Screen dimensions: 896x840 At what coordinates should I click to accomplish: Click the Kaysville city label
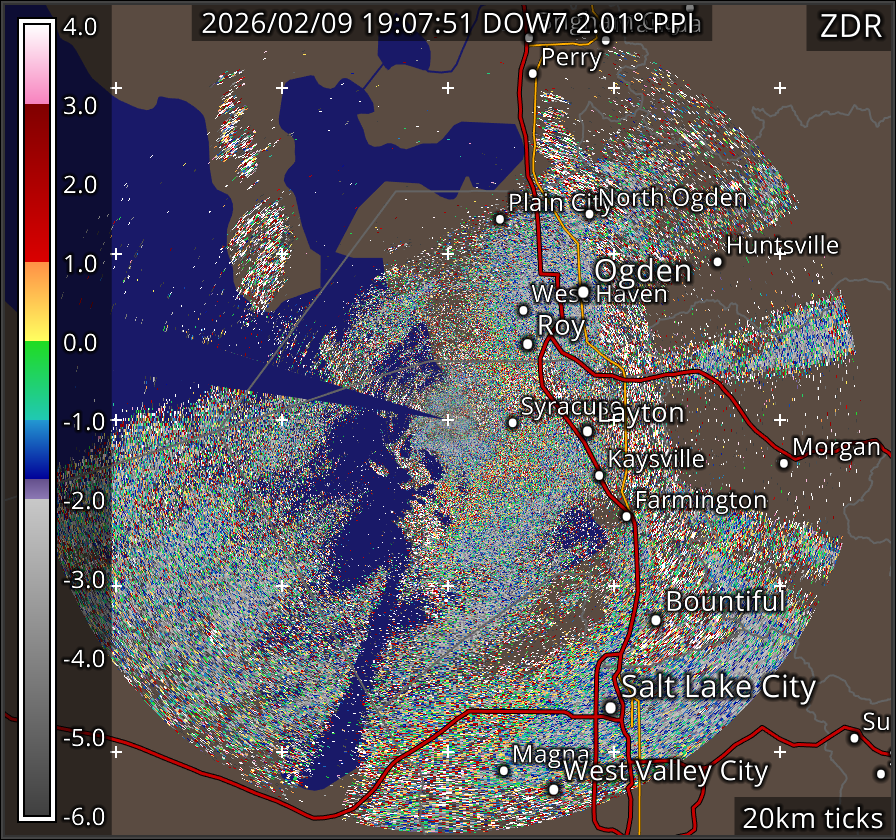click(x=657, y=459)
